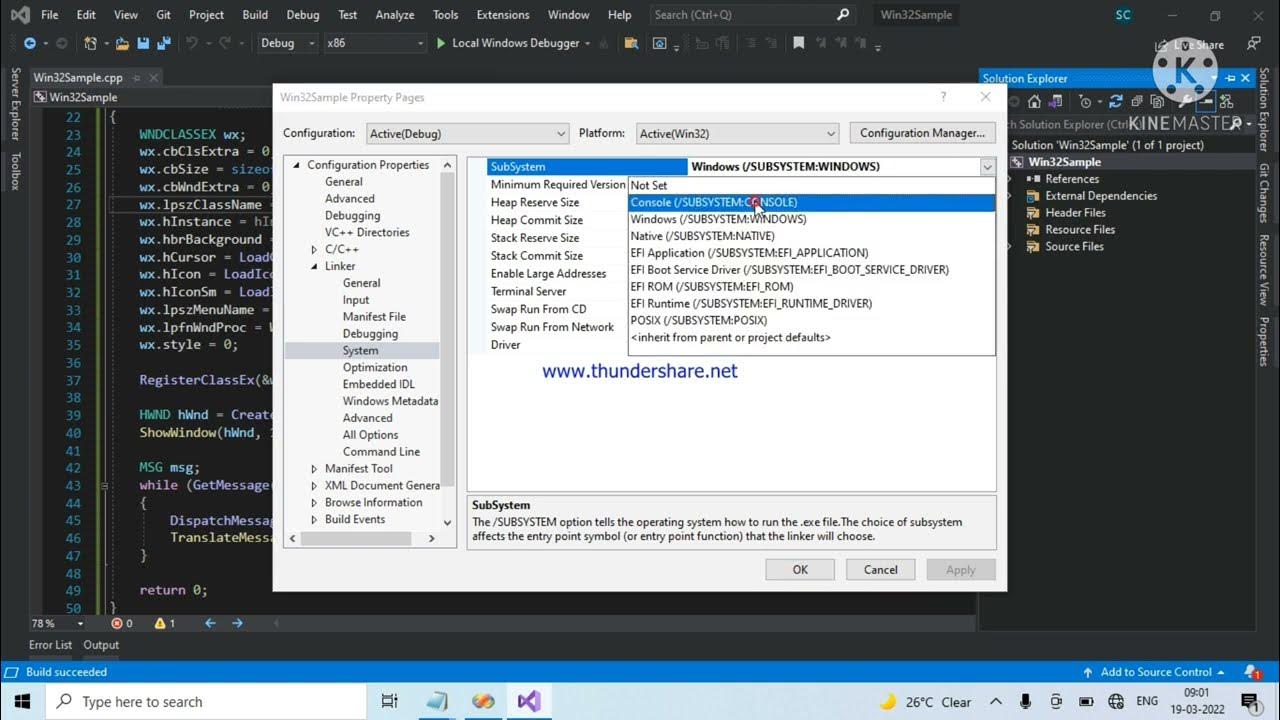
Task: Select System under Linker
Action: (x=360, y=351)
